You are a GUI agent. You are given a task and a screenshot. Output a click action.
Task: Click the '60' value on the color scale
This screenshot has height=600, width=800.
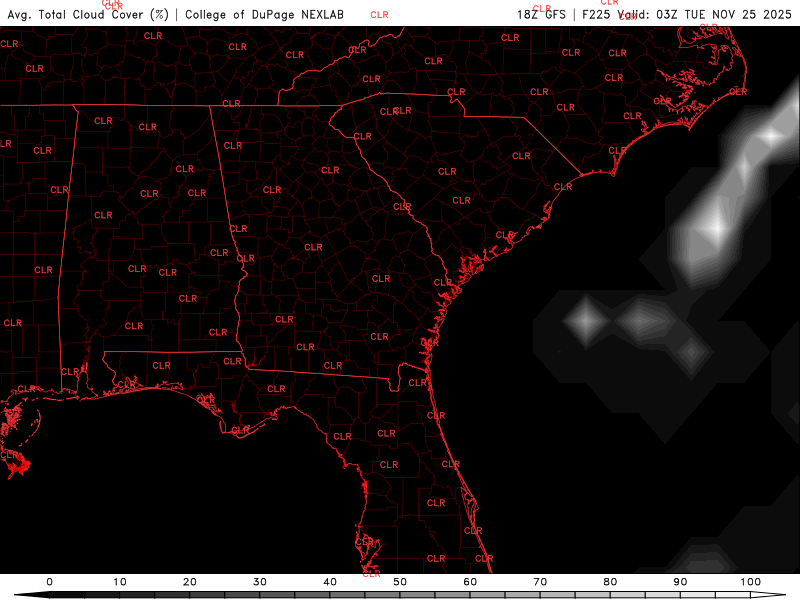470,582
